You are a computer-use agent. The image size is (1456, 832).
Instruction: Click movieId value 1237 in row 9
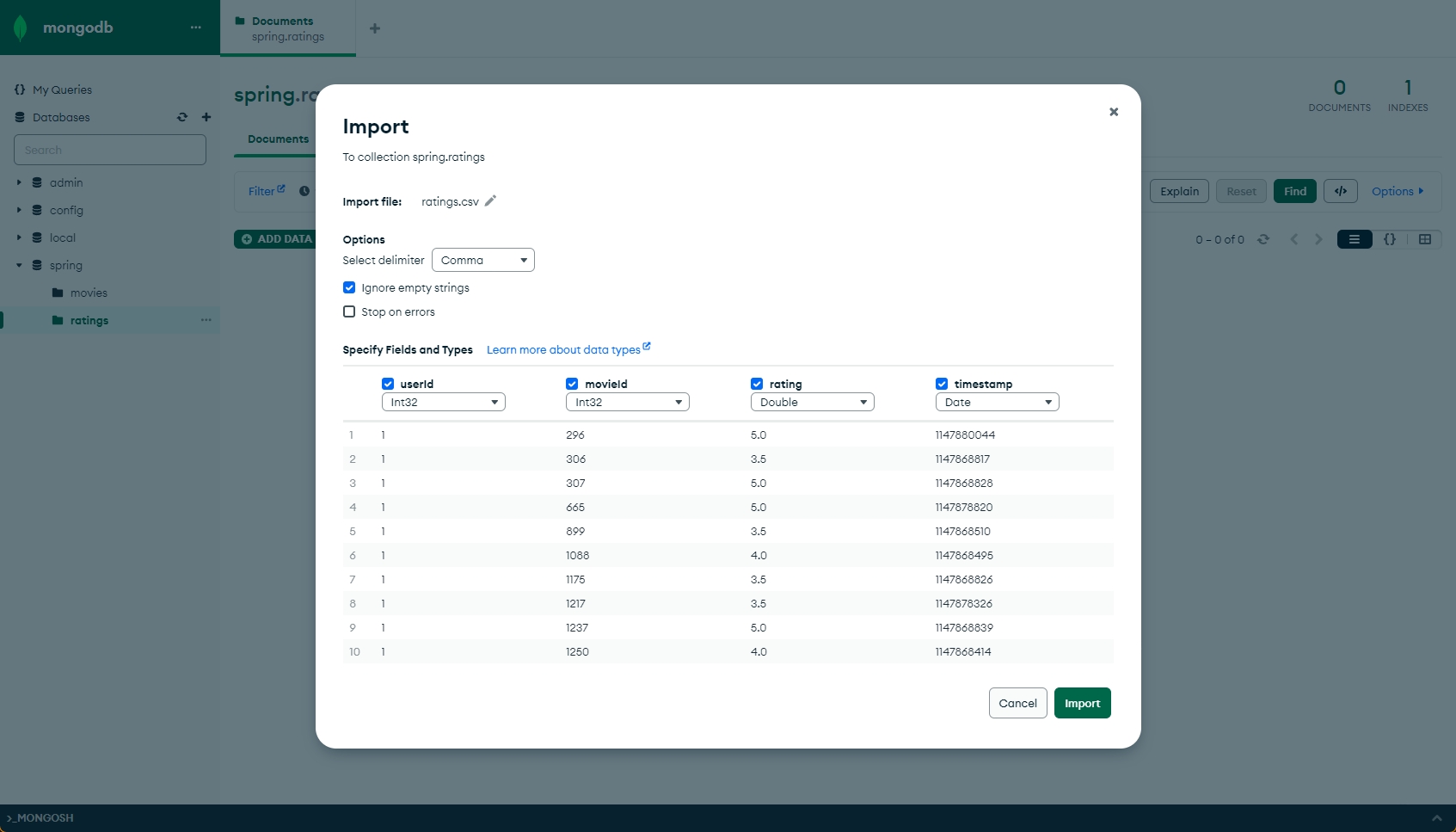click(577, 627)
